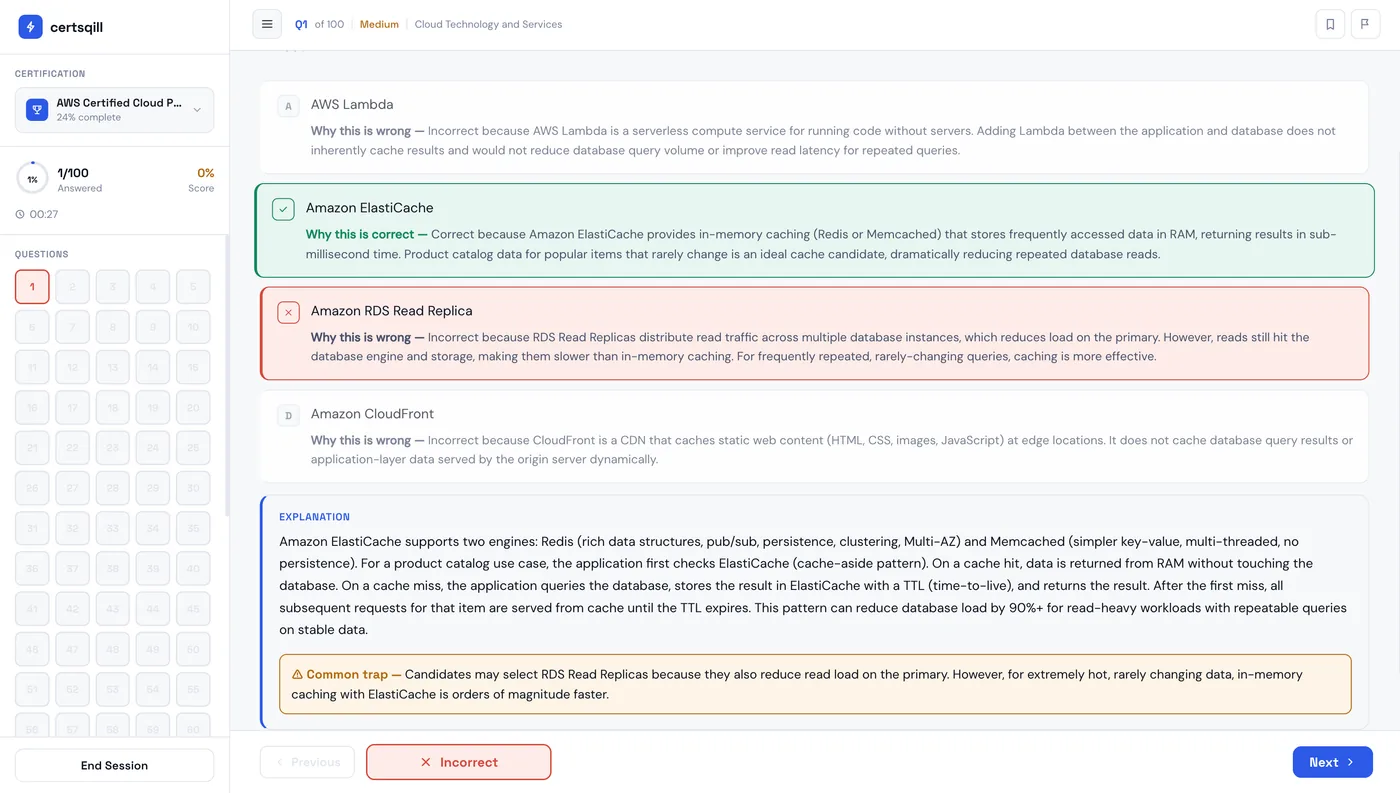Jump to question 13 tile
This screenshot has width=1400, height=793.
click(112, 367)
